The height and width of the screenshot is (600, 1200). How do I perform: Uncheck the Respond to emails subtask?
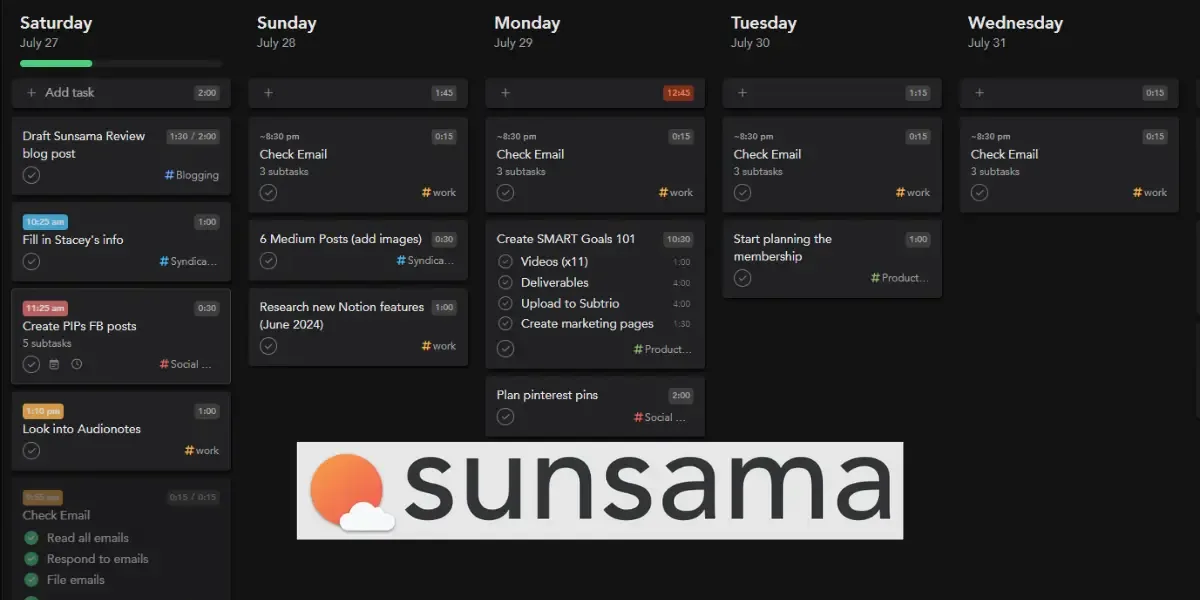31,559
